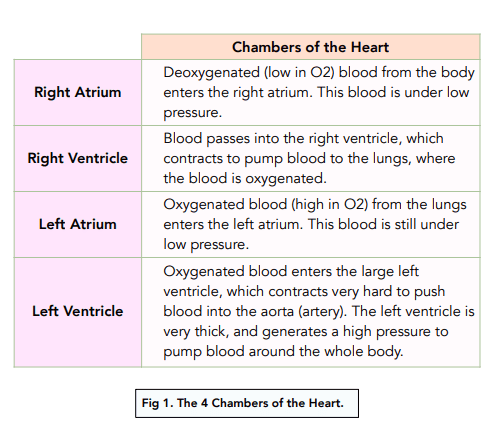Viewport: 496px width, 429px height.
Task: Click the Fig 1 caption box
Action: [x=247, y=403]
